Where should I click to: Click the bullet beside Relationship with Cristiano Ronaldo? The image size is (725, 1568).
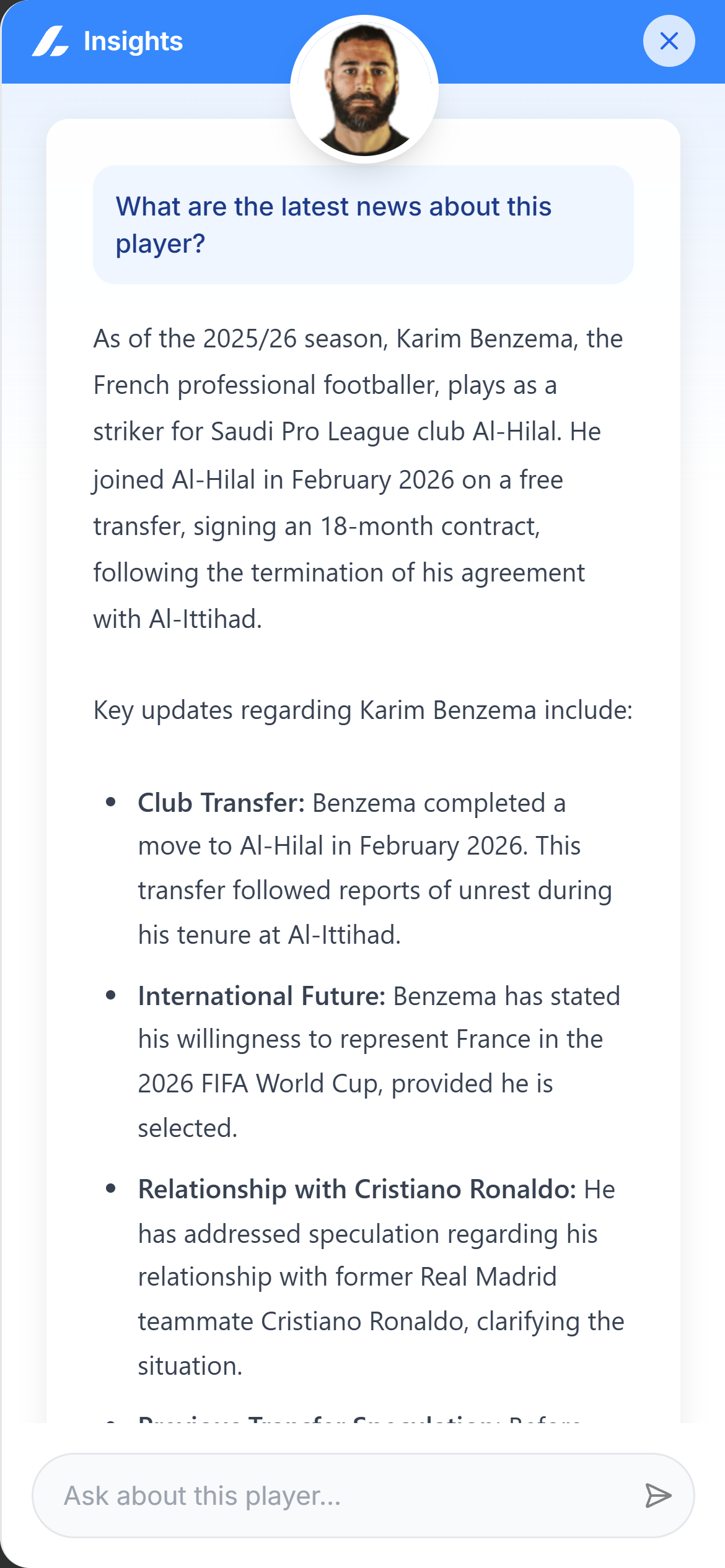pyautogui.click(x=112, y=1189)
